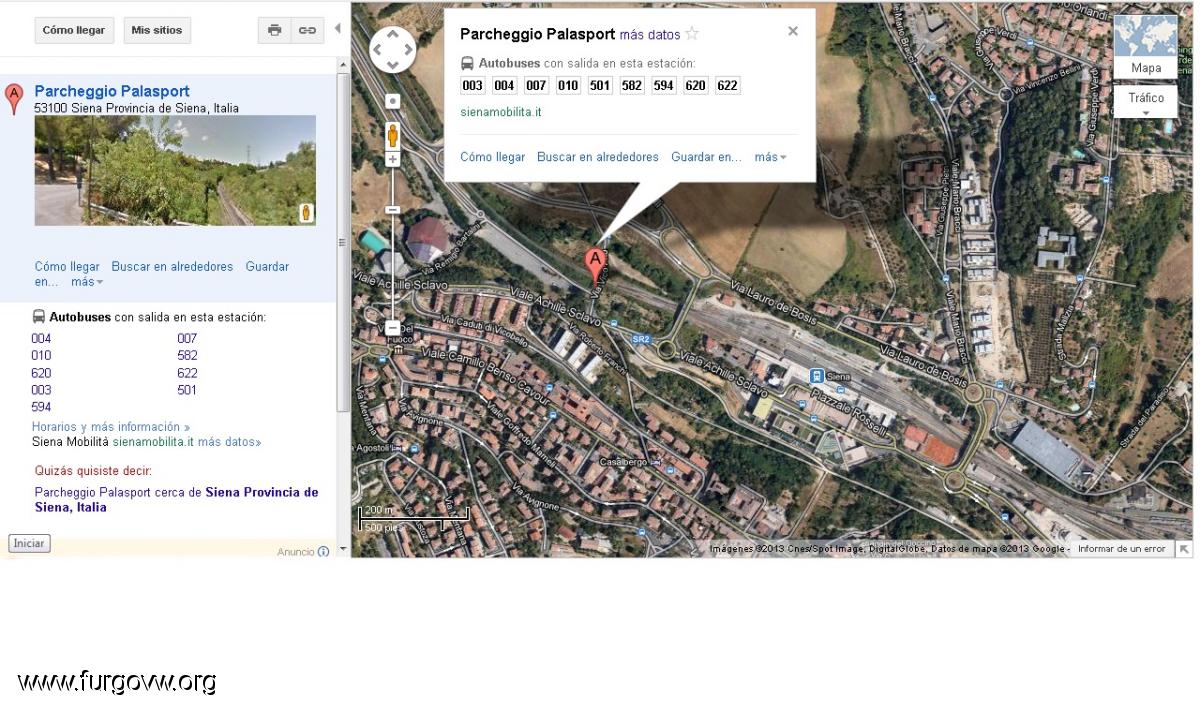
Task: Pan the map down using the pan control
Action: (393, 65)
